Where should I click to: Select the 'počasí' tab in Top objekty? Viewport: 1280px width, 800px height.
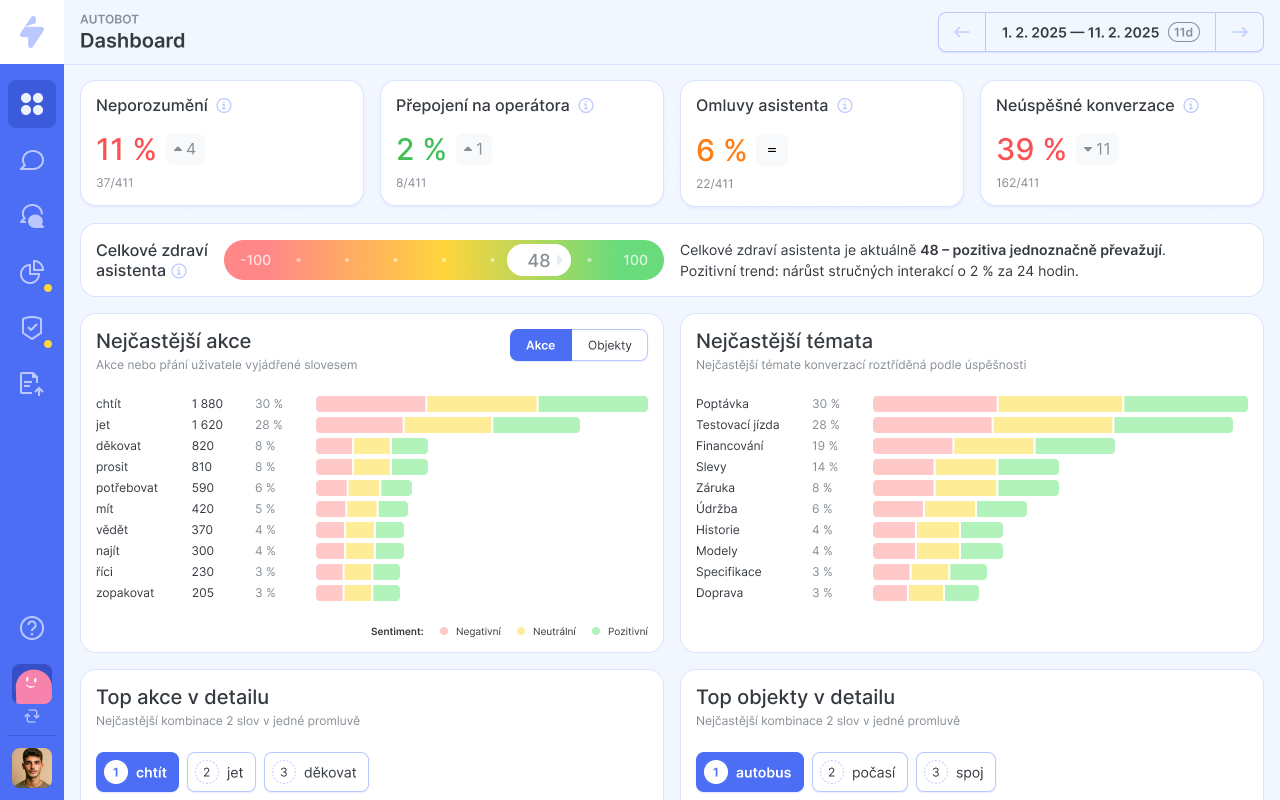859,772
